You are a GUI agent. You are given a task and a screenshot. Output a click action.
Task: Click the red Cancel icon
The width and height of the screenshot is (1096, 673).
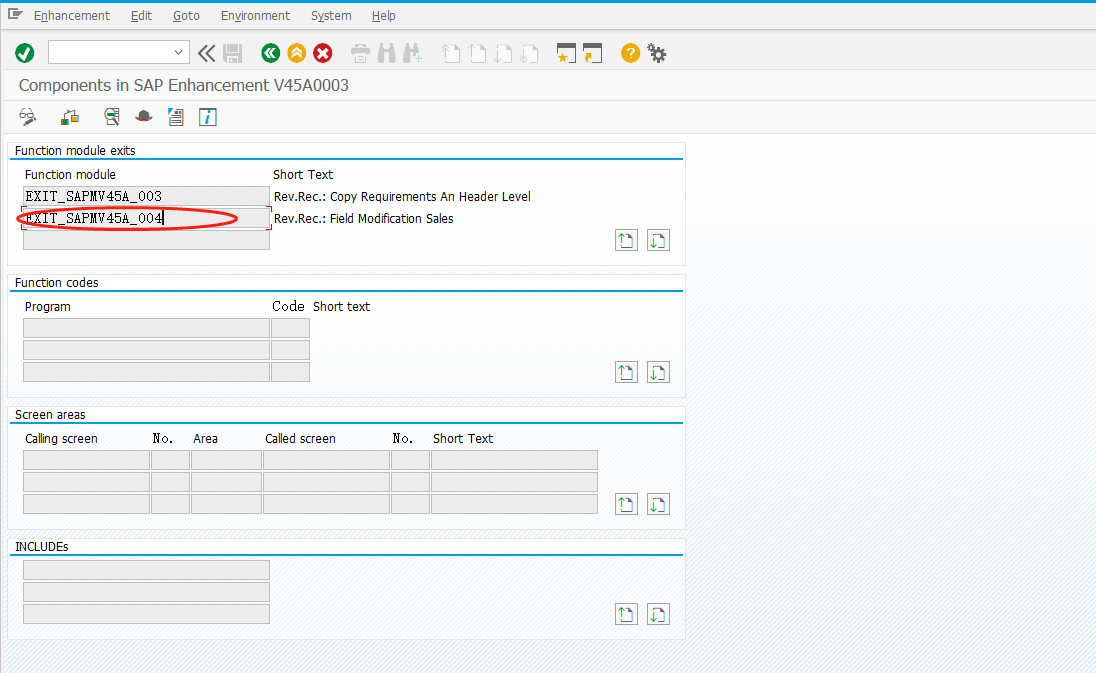click(x=322, y=53)
